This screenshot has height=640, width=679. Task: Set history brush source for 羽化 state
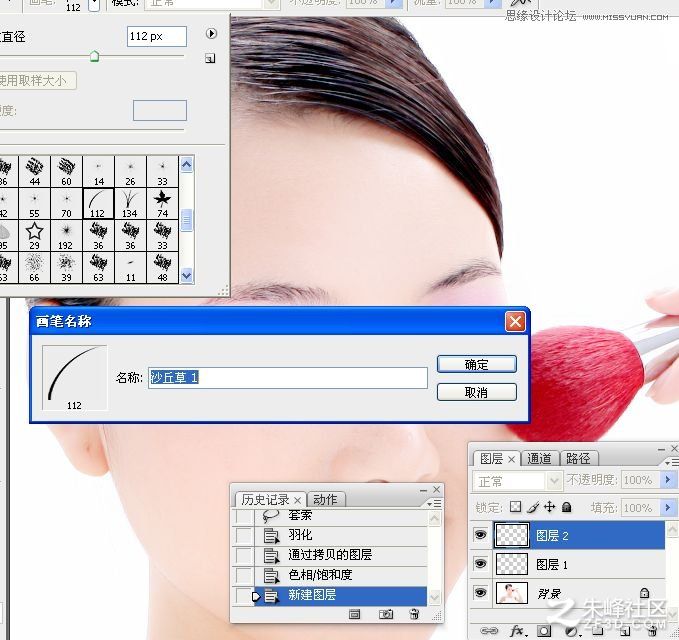[243, 536]
